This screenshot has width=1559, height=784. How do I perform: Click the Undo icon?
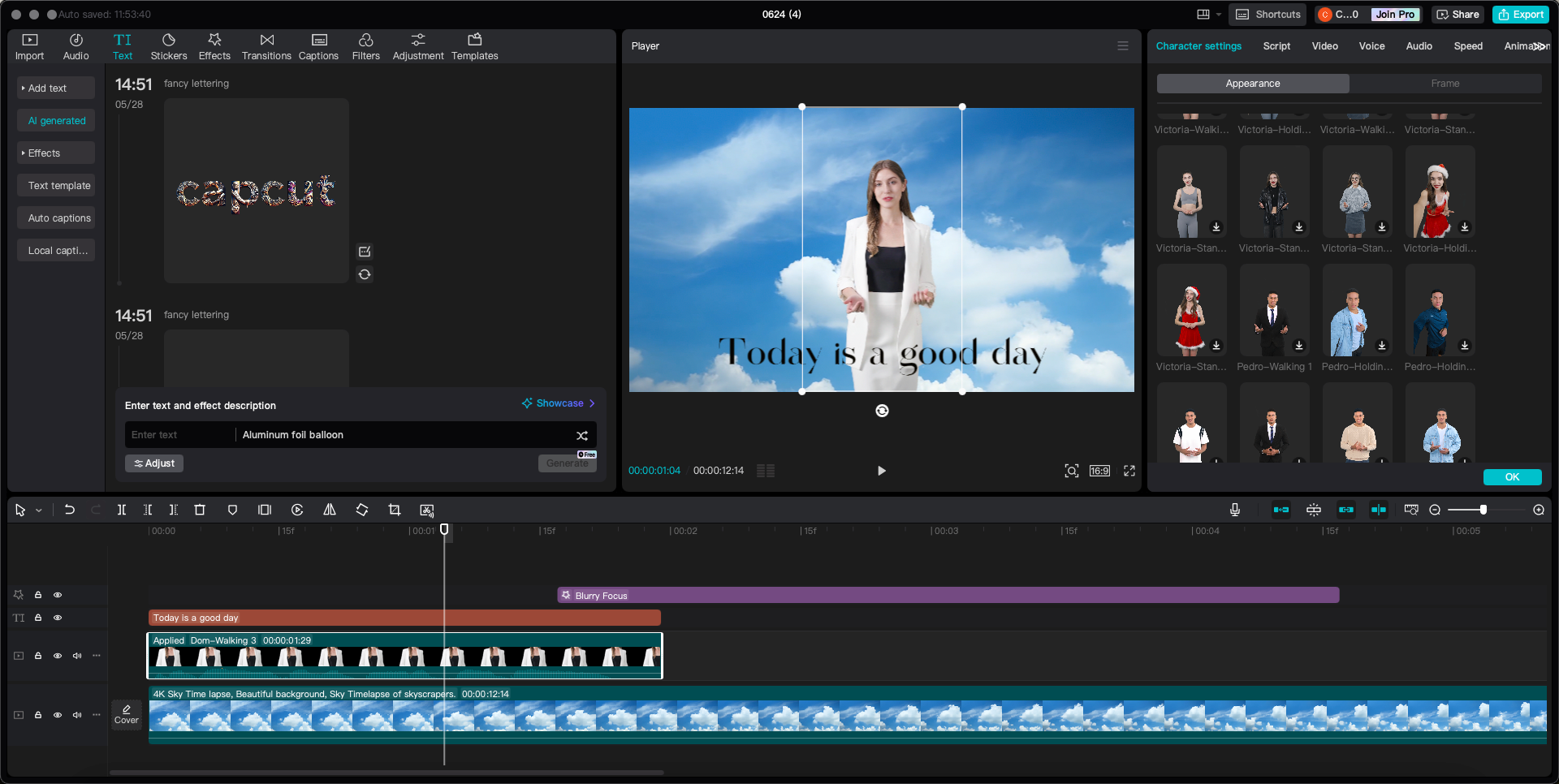click(70, 510)
